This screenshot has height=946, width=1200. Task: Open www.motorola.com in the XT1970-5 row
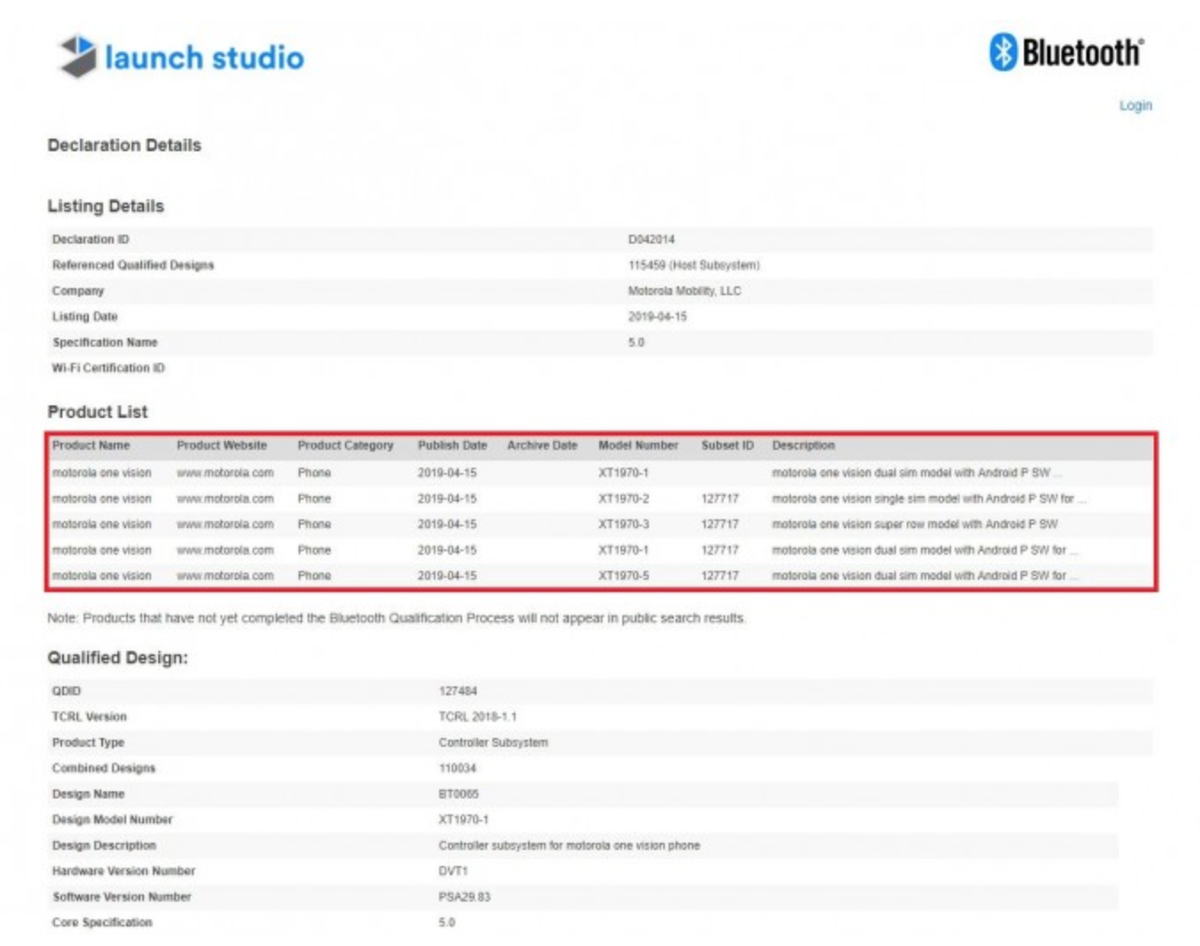click(x=225, y=576)
